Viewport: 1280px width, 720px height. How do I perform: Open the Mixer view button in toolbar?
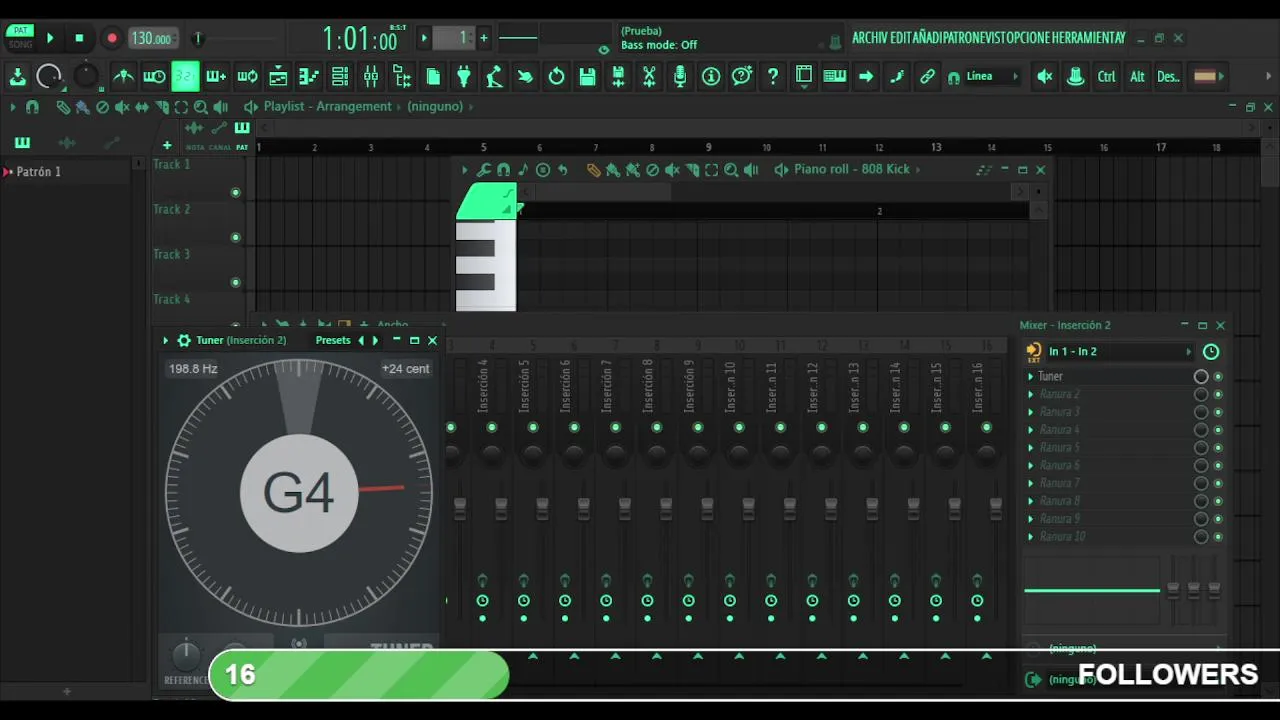pos(371,76)
